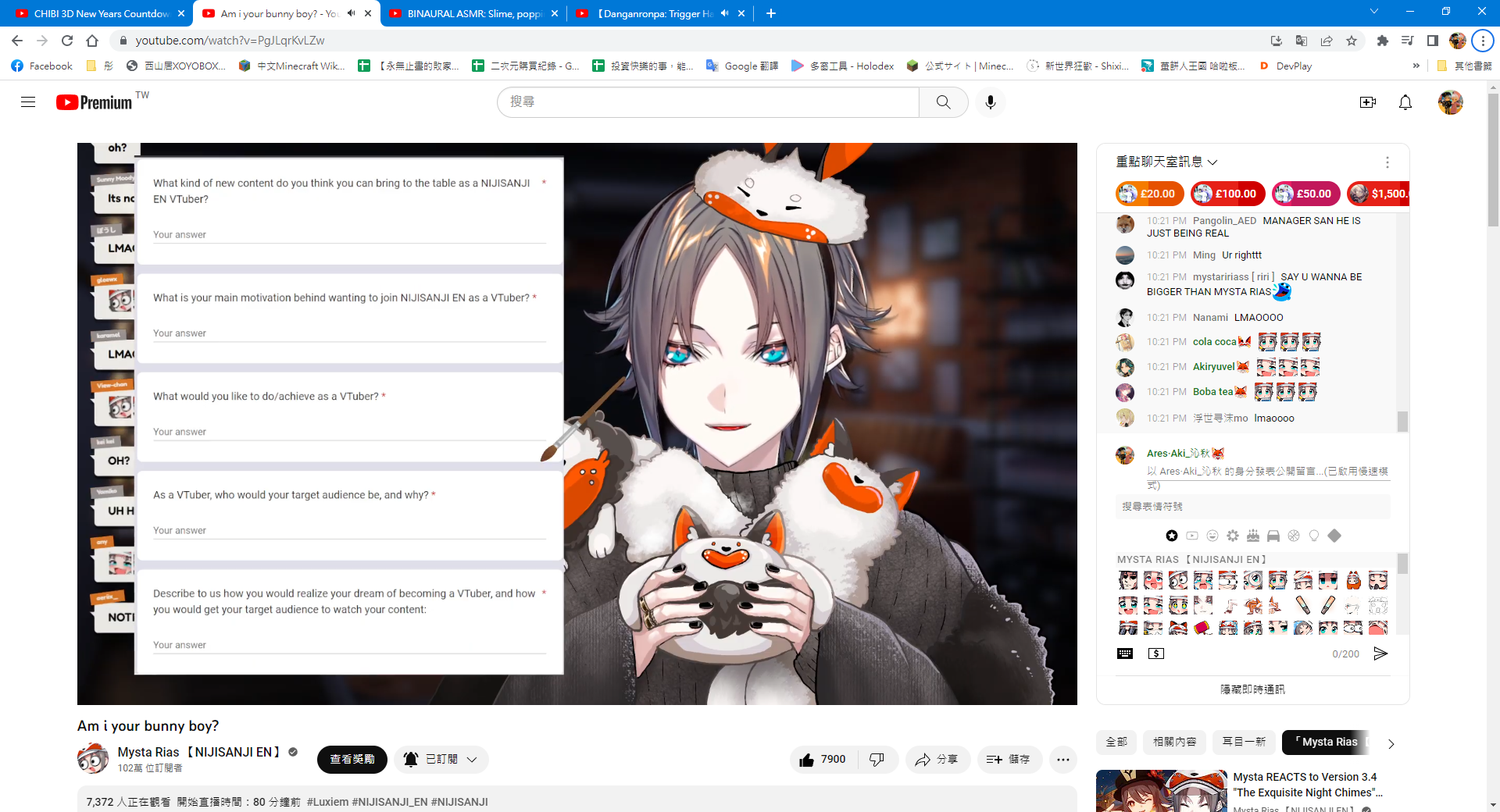
Task: Focus the 搜尋表情符號 emoji search field
Action: pyautogui.click(x=1252, y=507)
